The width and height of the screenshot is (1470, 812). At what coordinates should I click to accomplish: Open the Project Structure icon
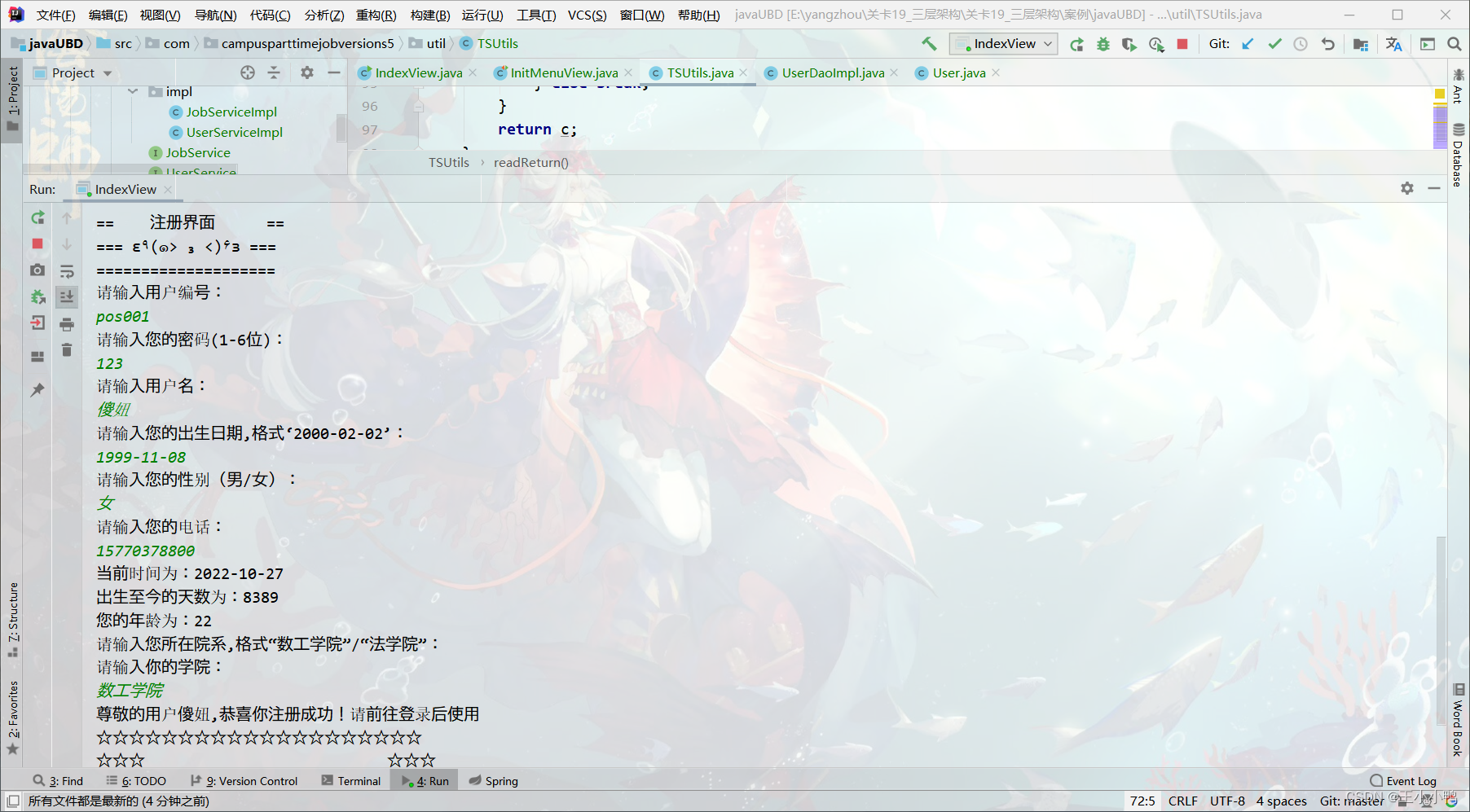pos(1361,44)
